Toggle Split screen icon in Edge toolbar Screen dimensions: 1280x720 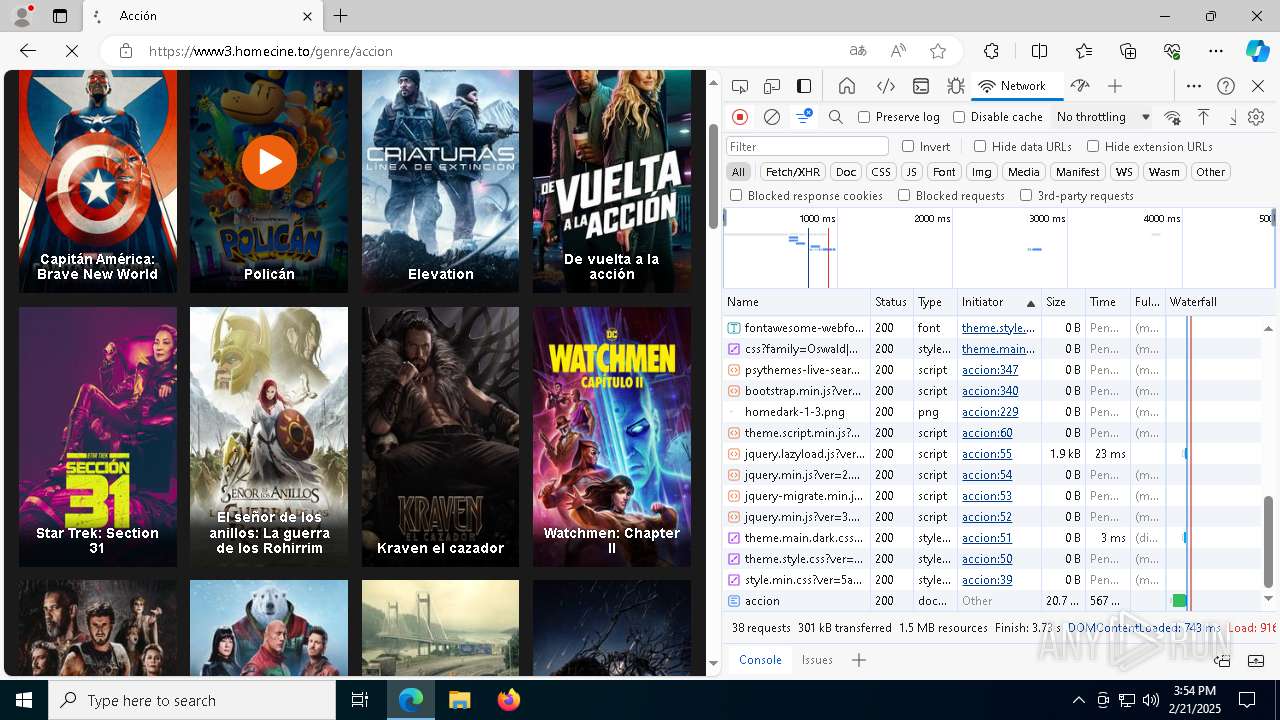tap(1039, 51)
